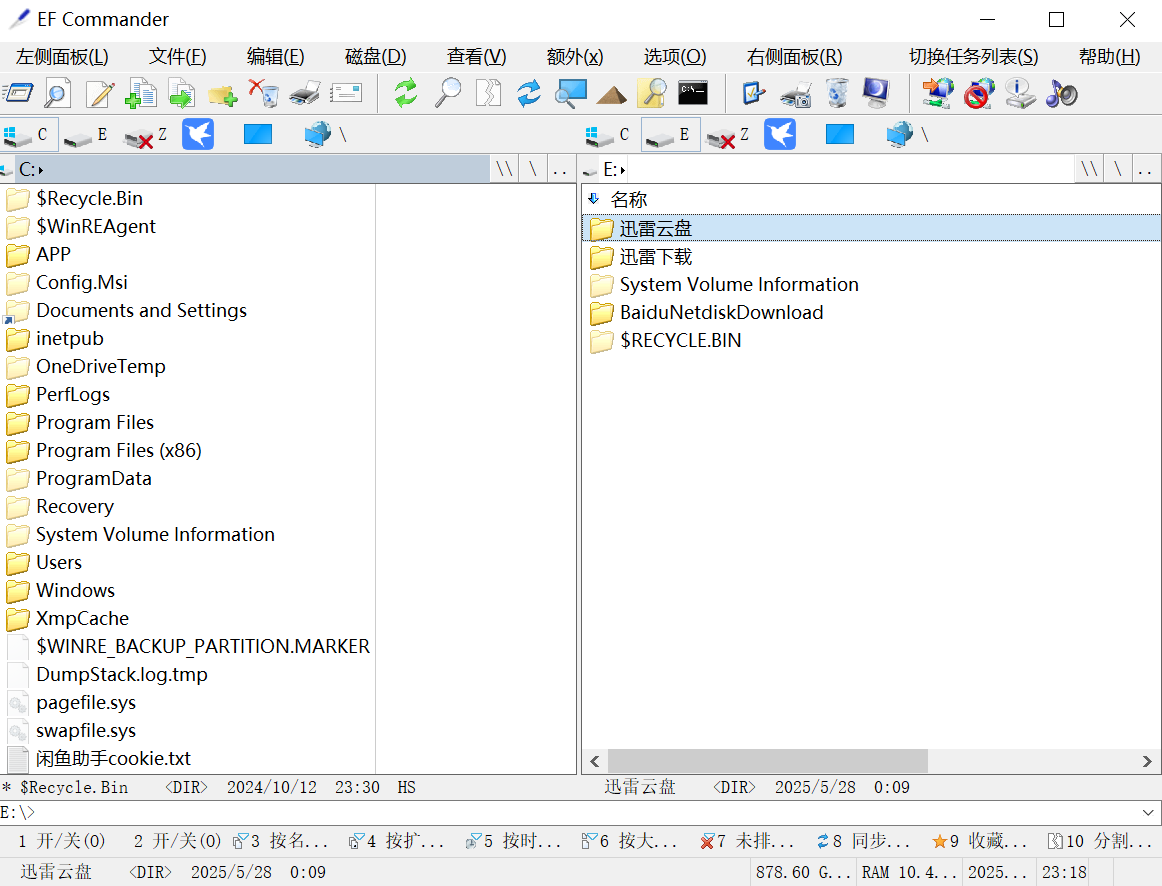The image size is (1162, 886).
Task: Click the move files green-arrow icon
Action: click(x=182, y=94)
